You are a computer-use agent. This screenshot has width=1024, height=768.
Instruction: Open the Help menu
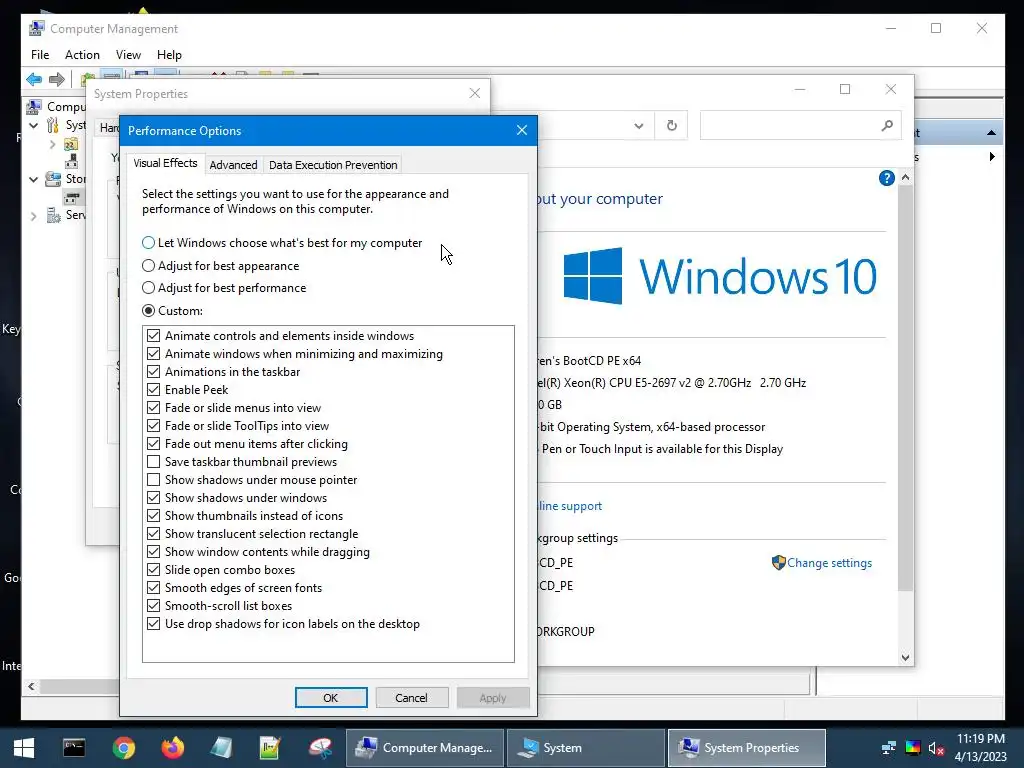[169, 55]
